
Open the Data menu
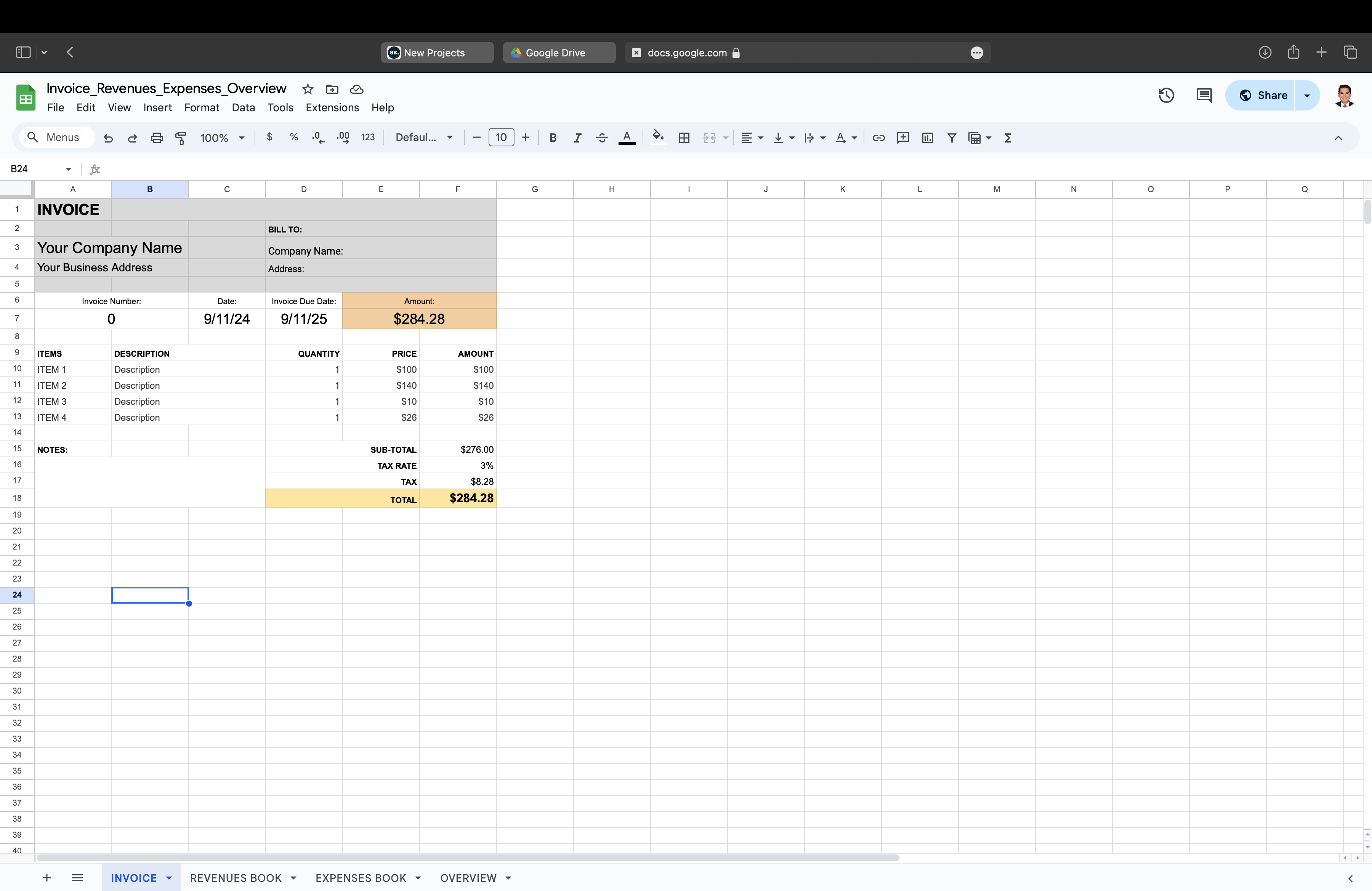point(243,107)
